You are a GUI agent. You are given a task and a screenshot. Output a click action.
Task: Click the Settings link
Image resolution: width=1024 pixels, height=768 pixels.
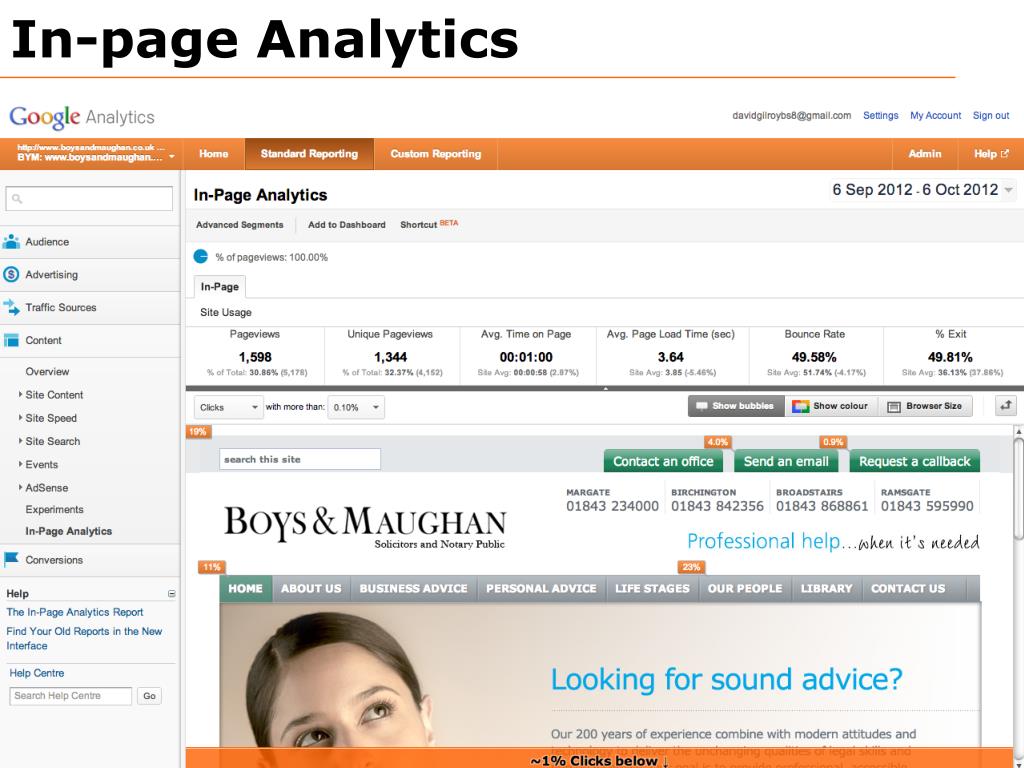[881, 116]
